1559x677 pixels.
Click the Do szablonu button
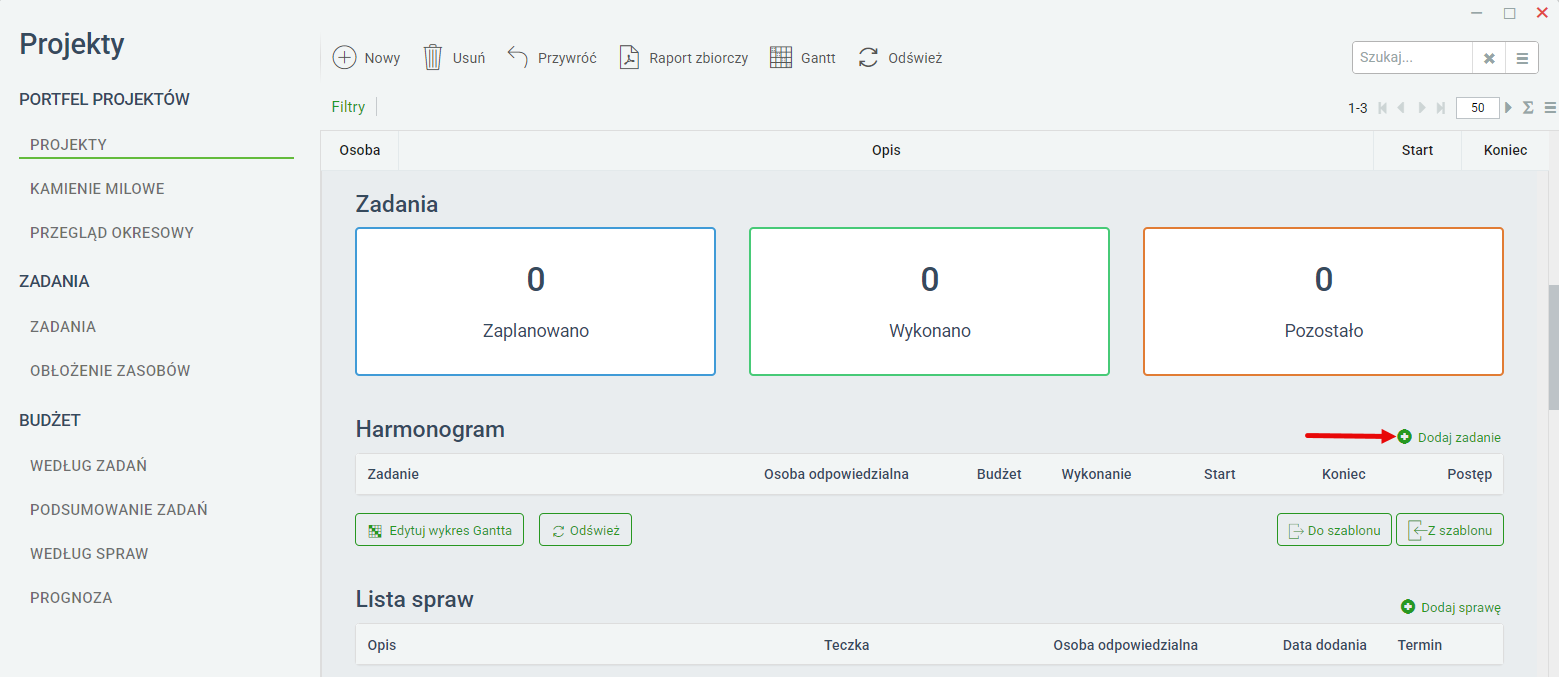point(1334,530)
